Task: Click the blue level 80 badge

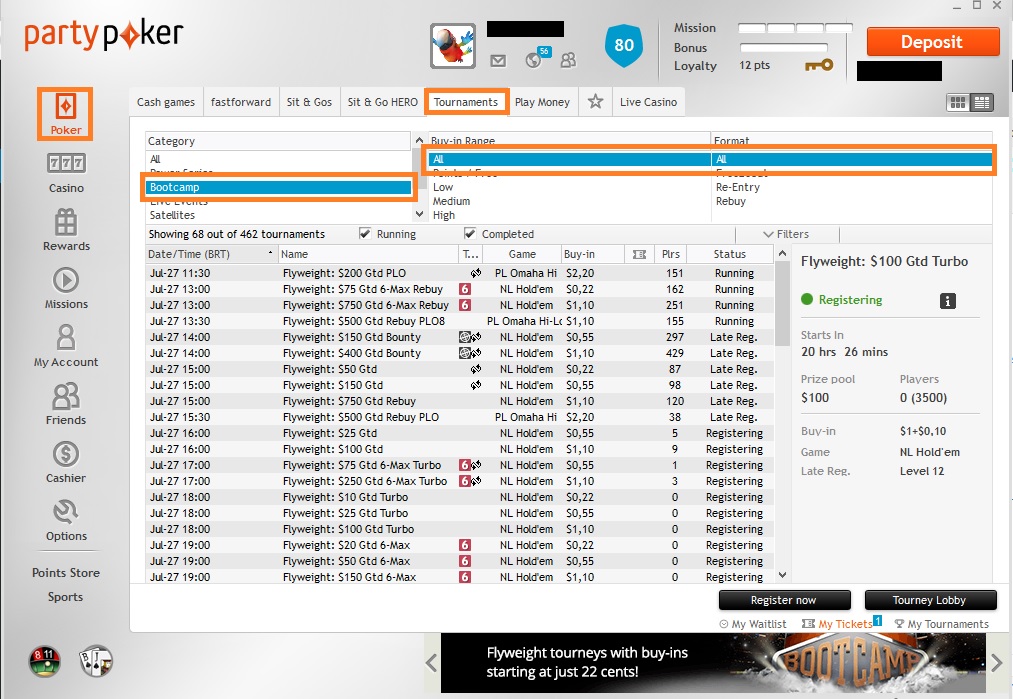Action: coord(623,45)
